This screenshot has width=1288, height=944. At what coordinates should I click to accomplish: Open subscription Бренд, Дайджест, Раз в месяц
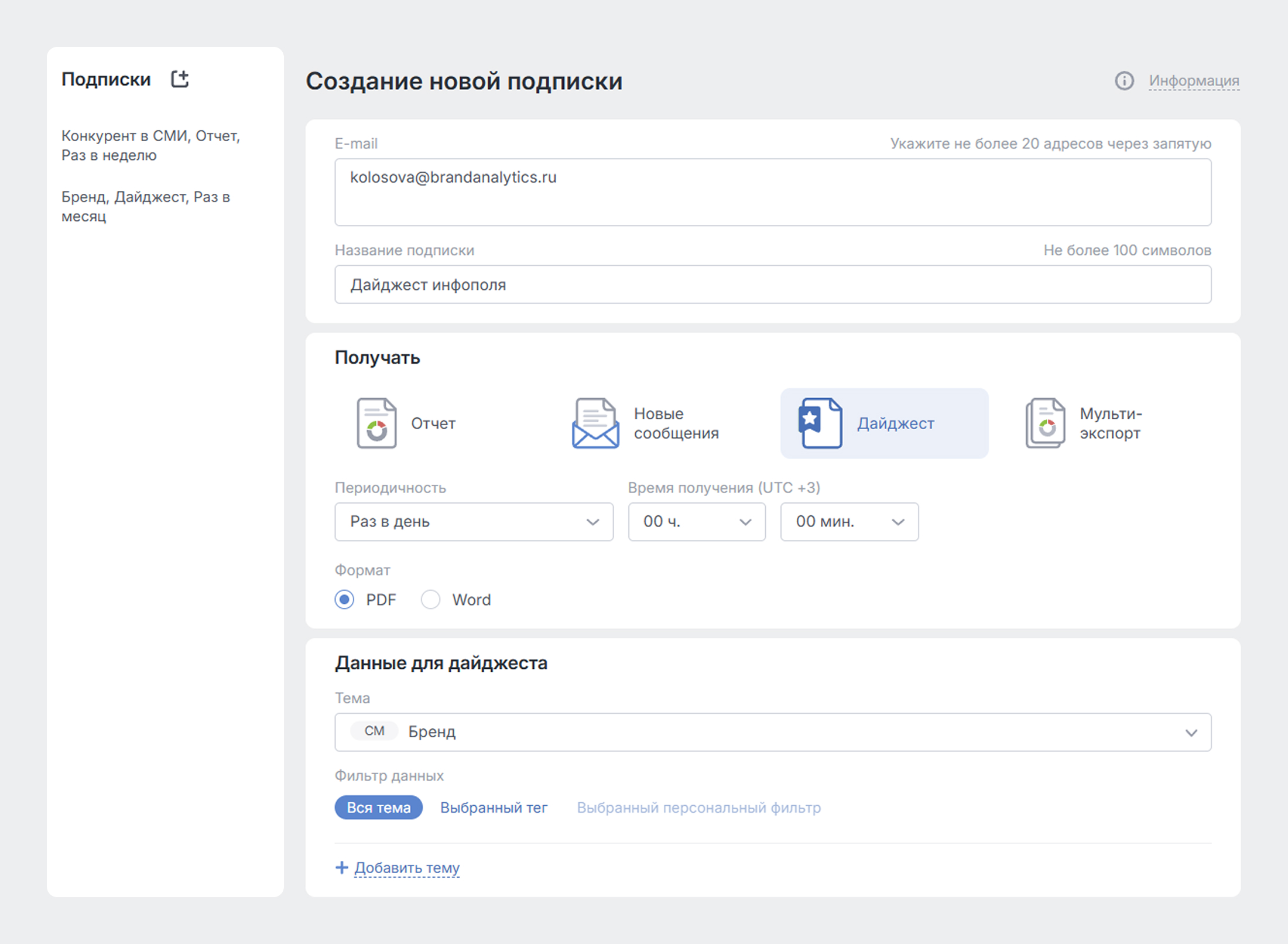pos(146,206)
